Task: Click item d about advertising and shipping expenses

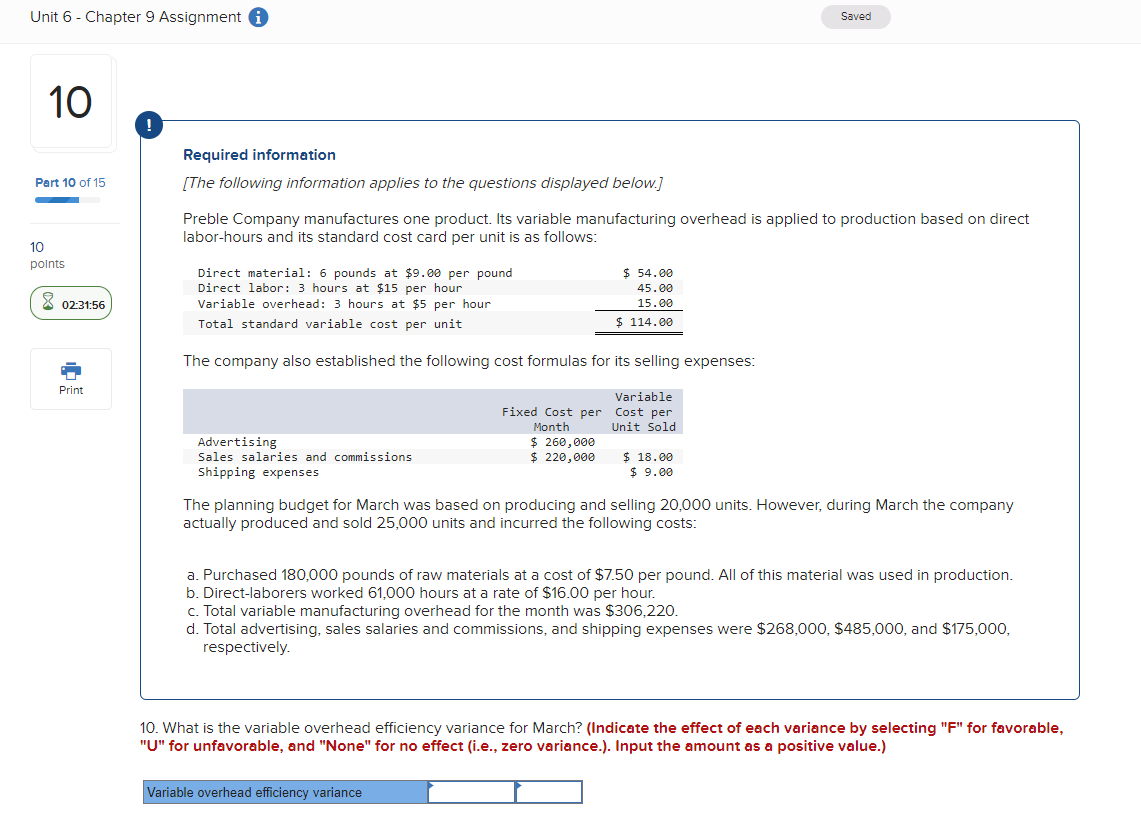Action: (598, 638)
